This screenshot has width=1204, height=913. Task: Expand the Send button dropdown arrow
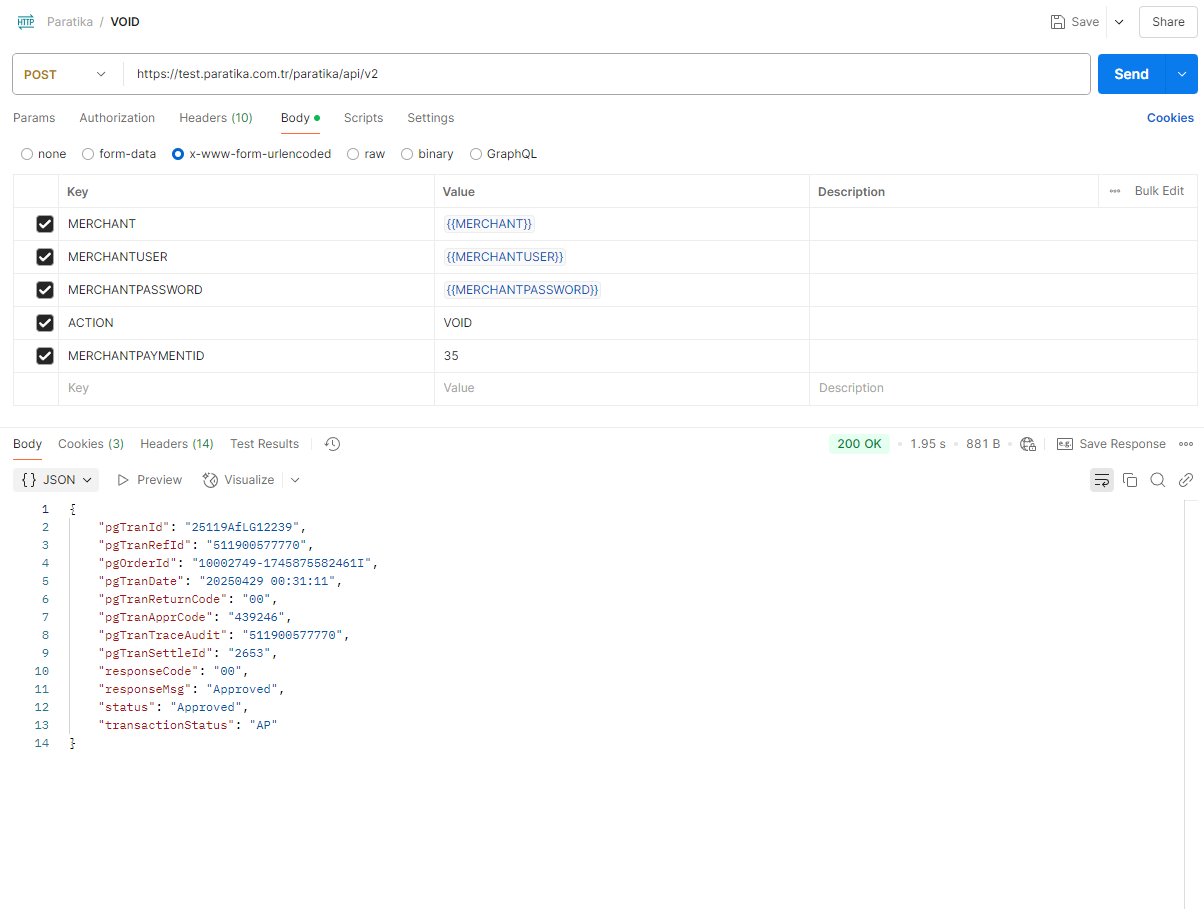tap(1182, 74)
